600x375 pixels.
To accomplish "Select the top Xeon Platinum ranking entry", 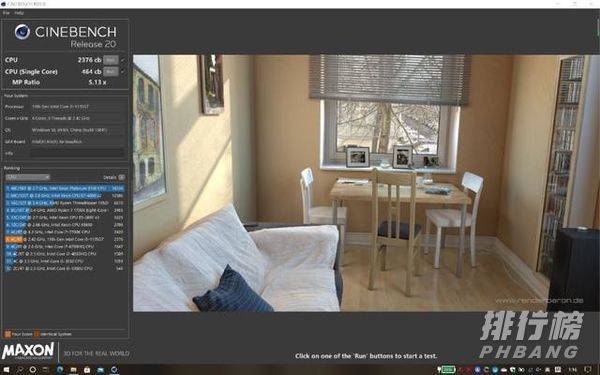I will click(65, 188).
